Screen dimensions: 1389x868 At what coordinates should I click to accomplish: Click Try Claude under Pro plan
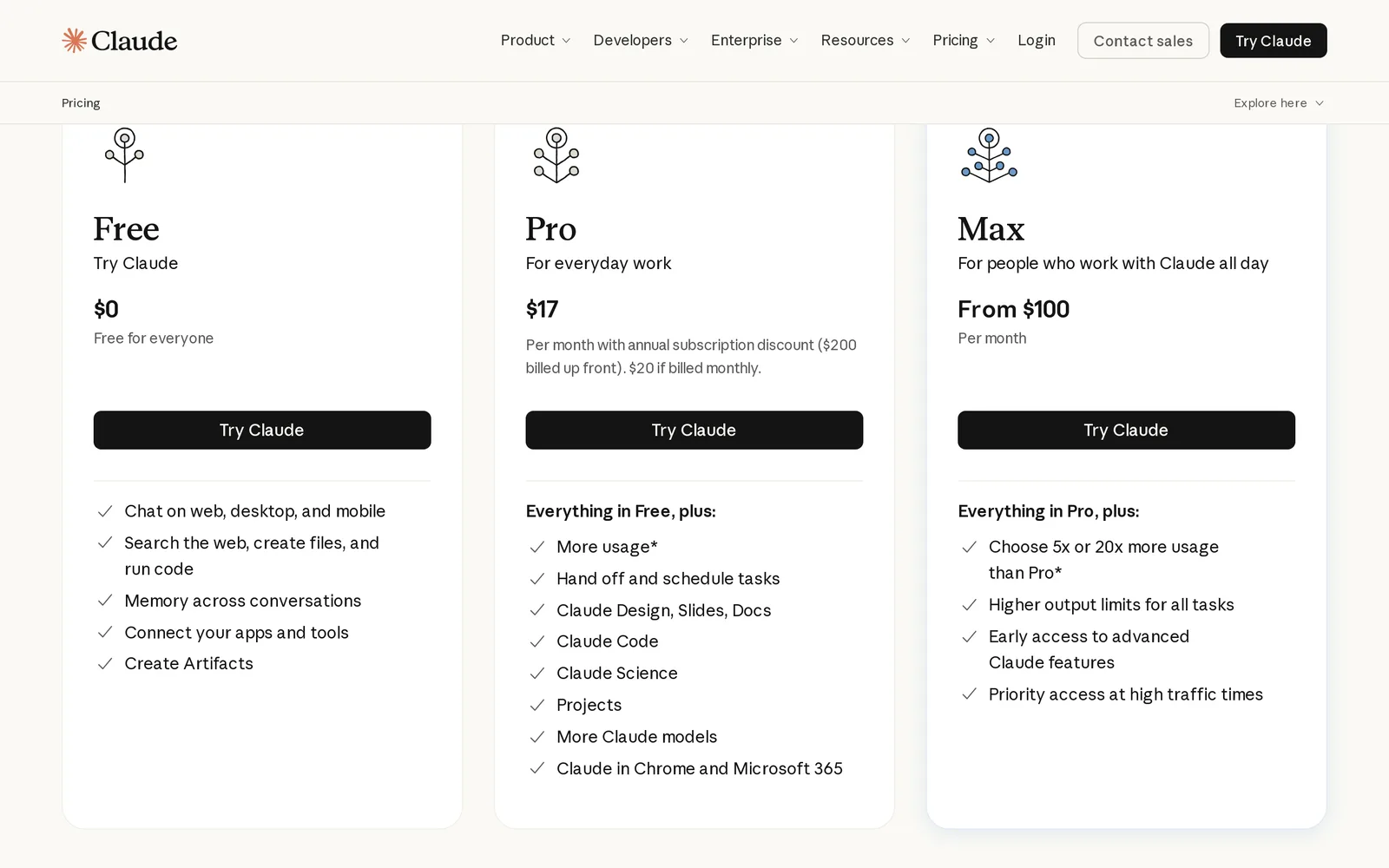click(694, 430)
